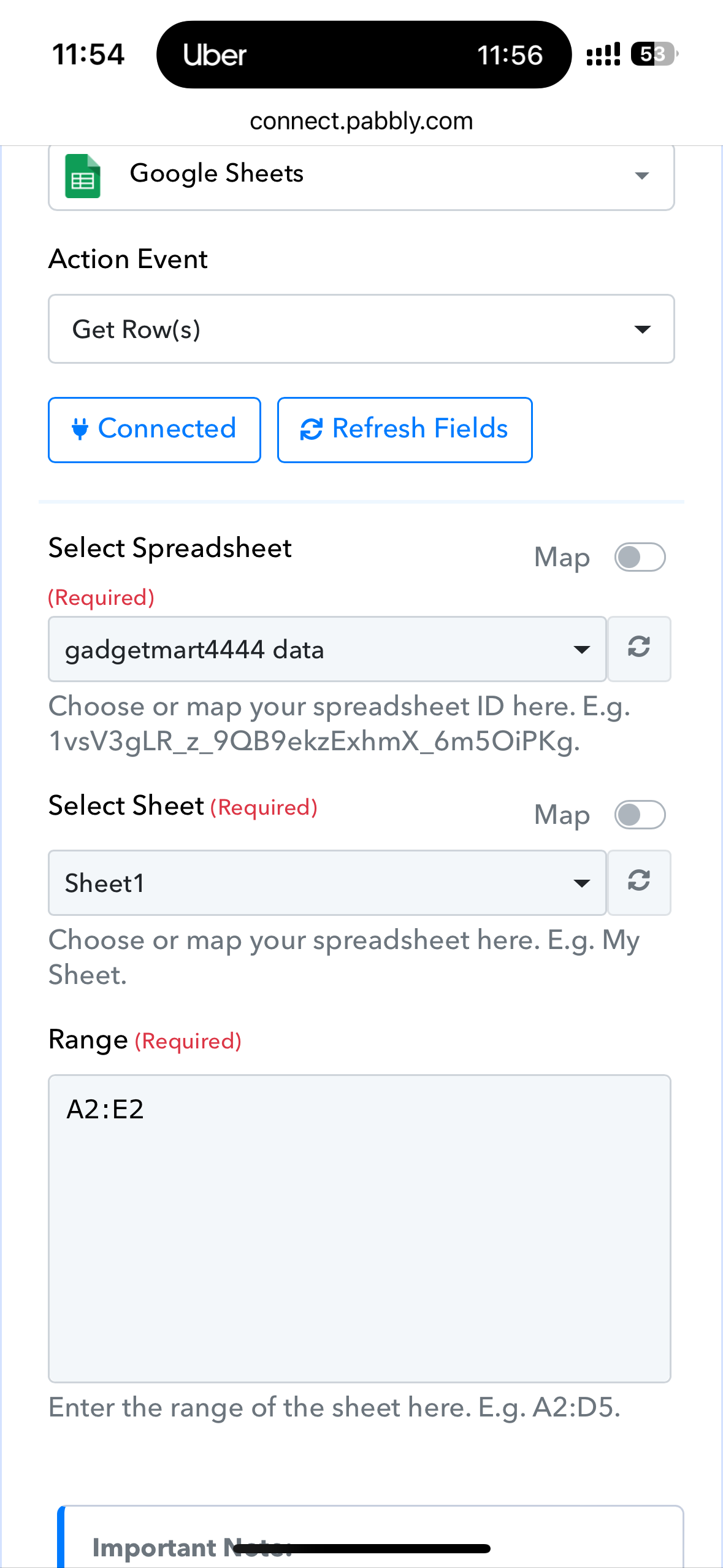Expand the Get Row(s) action event dropdown
Screen dimensions: 723x1568
(361, 329)
